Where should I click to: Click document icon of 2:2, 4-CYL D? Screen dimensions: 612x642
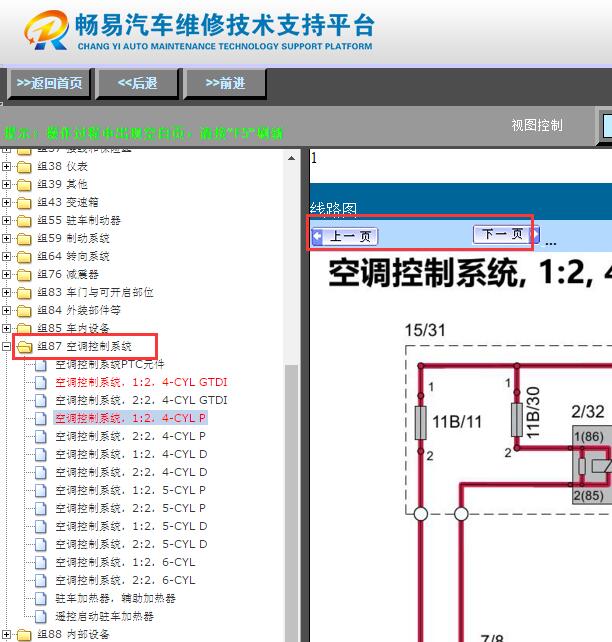[41, 473]
